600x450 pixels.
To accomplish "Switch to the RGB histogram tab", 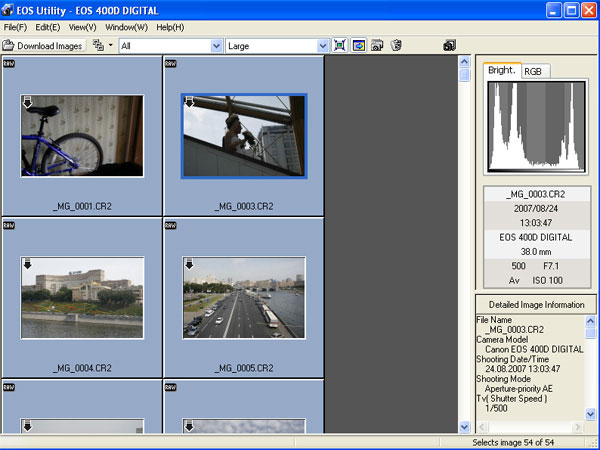I will [535, 72].
